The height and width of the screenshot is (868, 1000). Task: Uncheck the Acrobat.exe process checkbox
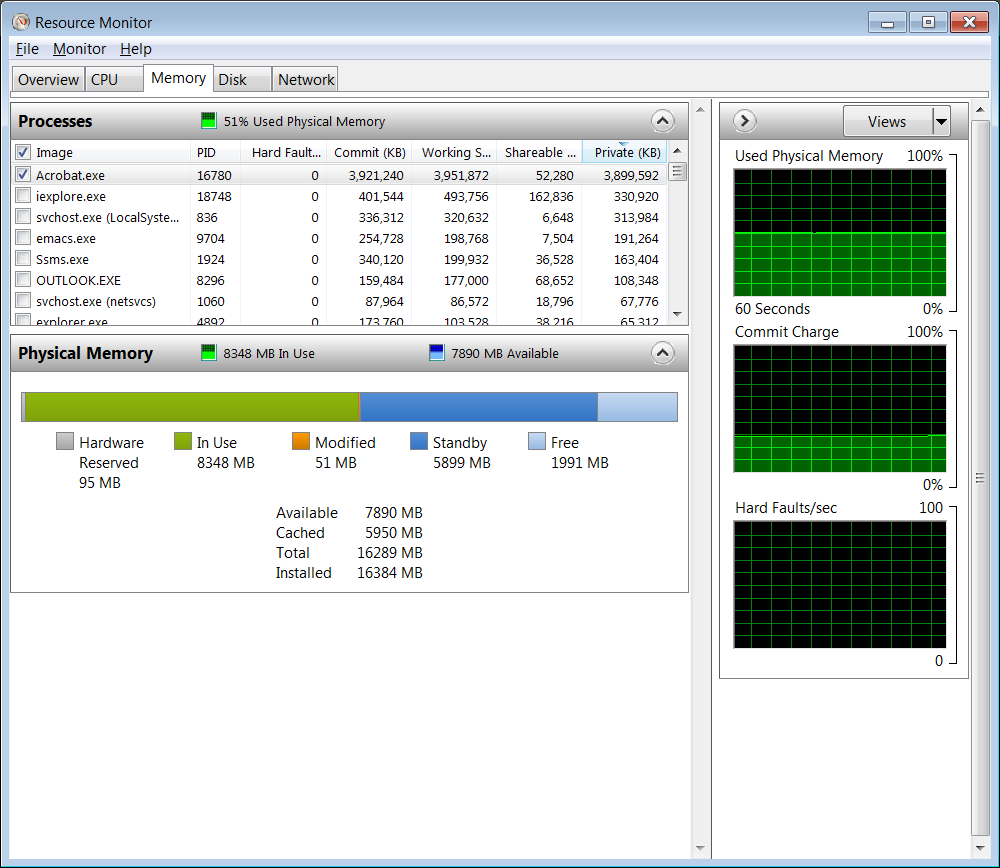click(23, 174)
